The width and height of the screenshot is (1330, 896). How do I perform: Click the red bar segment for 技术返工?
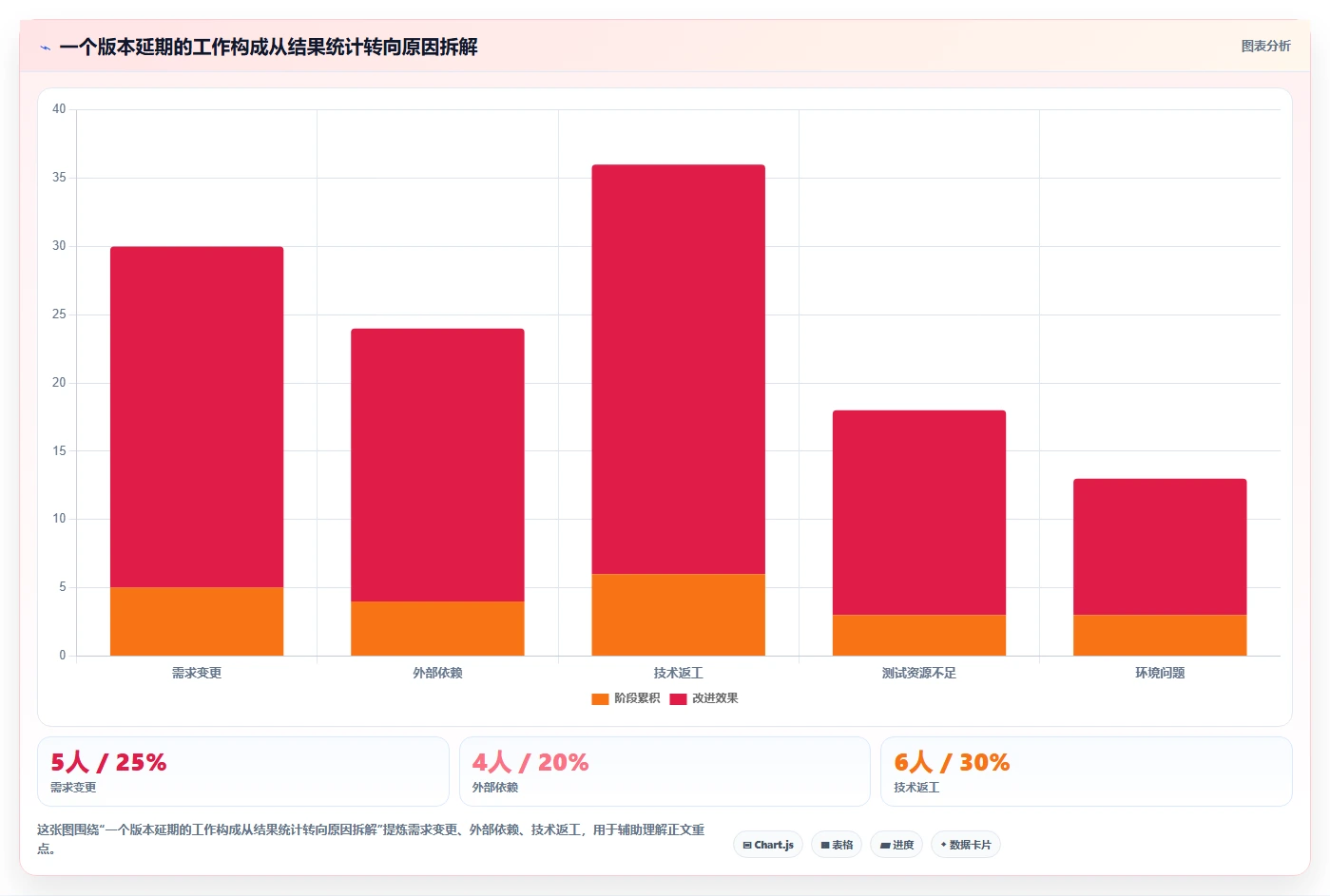pos(678,370)
